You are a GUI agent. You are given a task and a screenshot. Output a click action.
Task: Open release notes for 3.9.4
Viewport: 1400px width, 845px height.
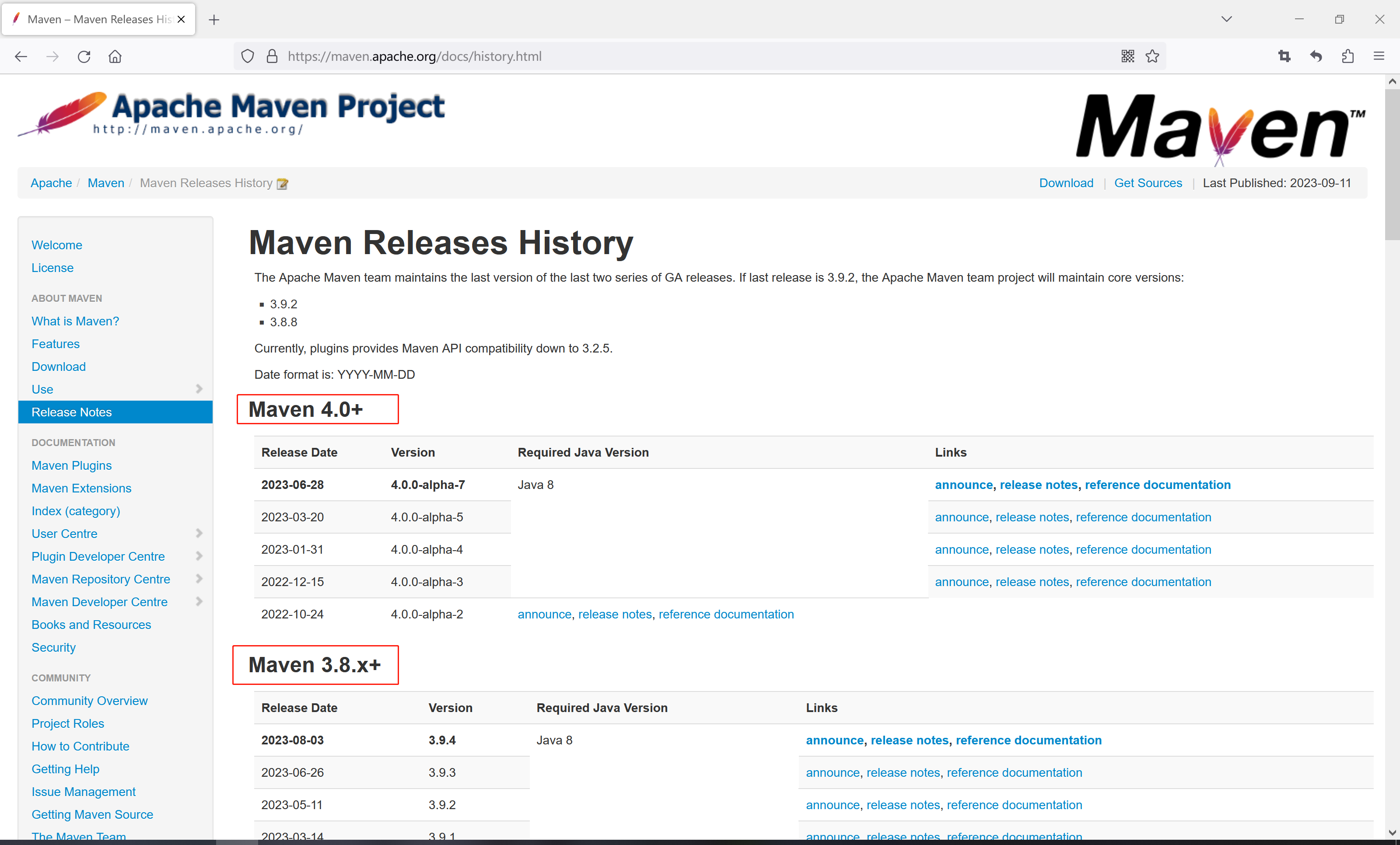click(x=909, y=740)
